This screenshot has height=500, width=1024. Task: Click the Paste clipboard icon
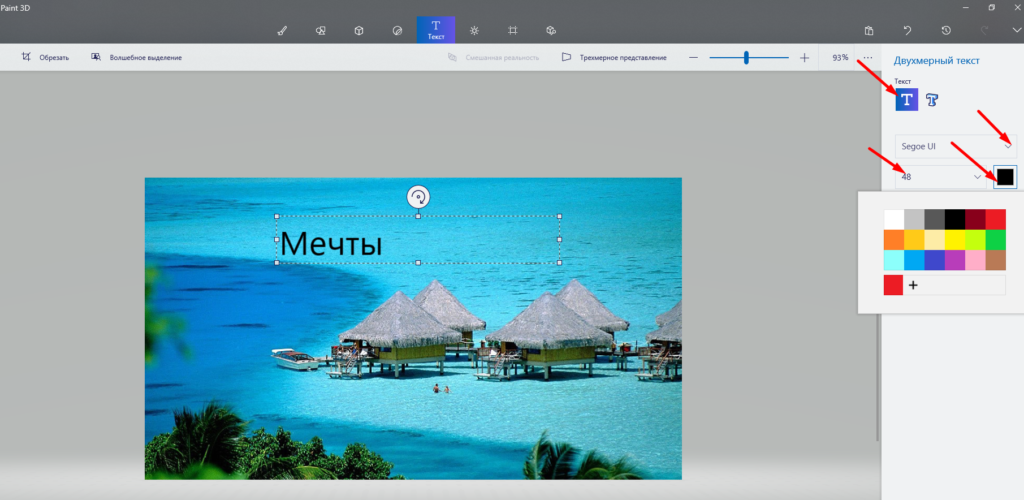(x=869, y=30)
